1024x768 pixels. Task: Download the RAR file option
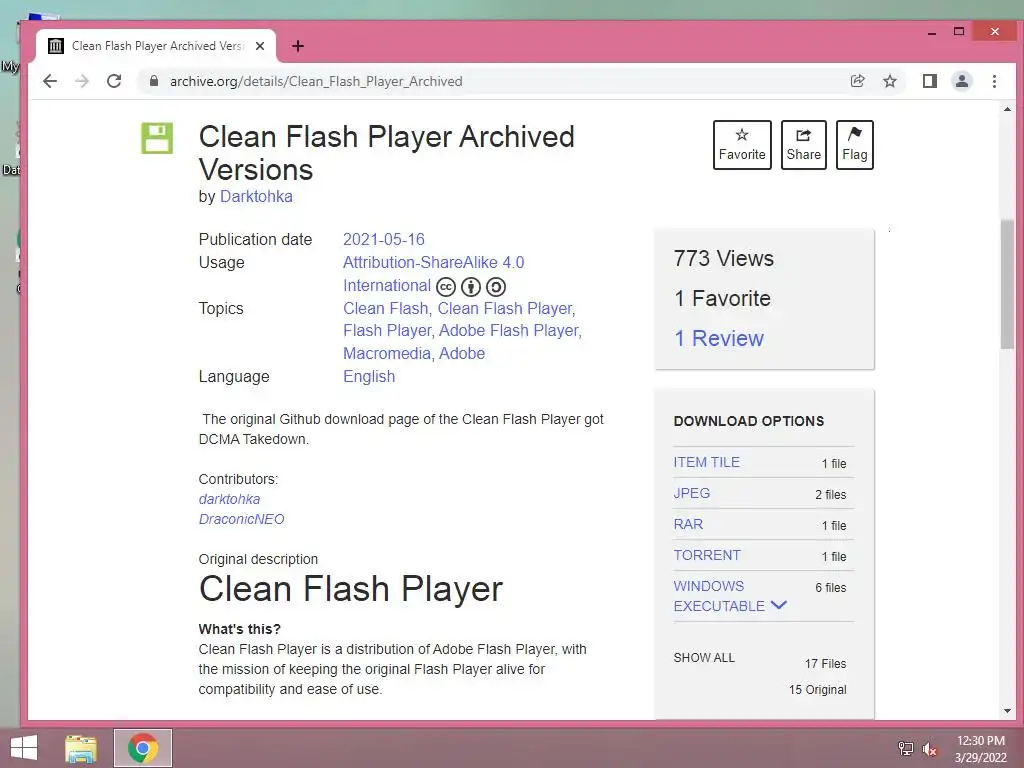coord(688,524)
